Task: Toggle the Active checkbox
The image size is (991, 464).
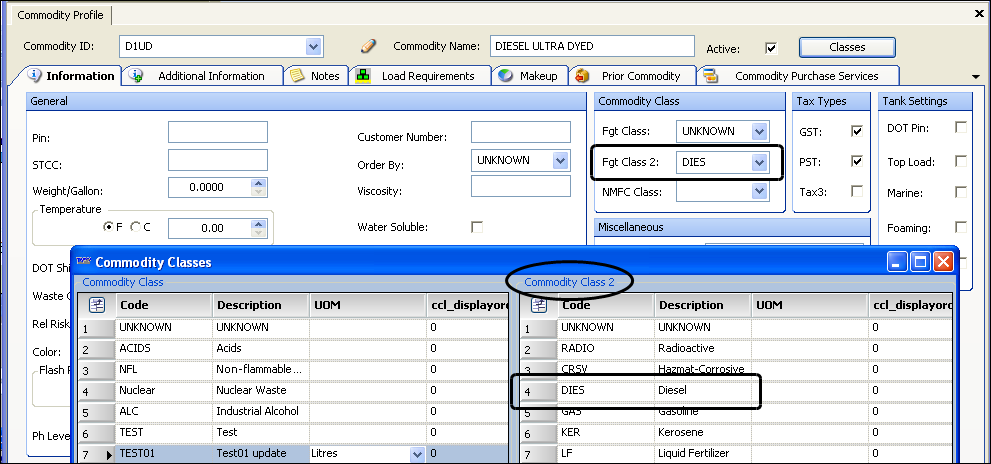Action: click(x=770, y=47)
